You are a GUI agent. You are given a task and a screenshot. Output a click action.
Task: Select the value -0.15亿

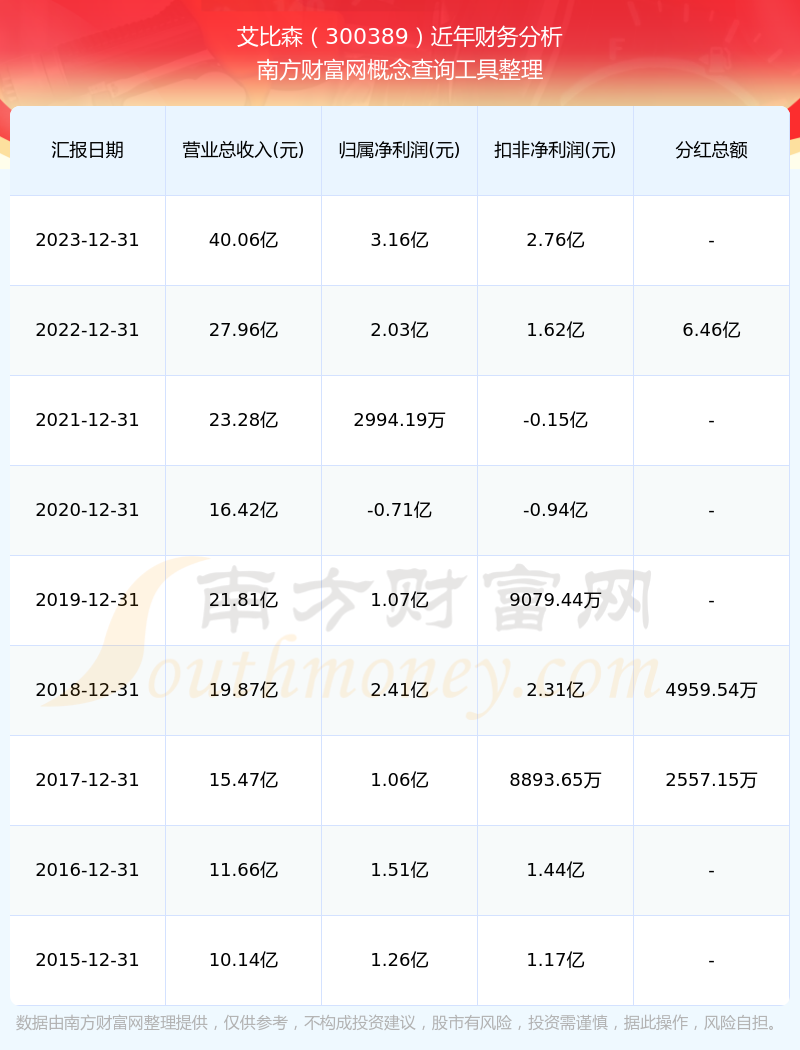click(555, 420)
